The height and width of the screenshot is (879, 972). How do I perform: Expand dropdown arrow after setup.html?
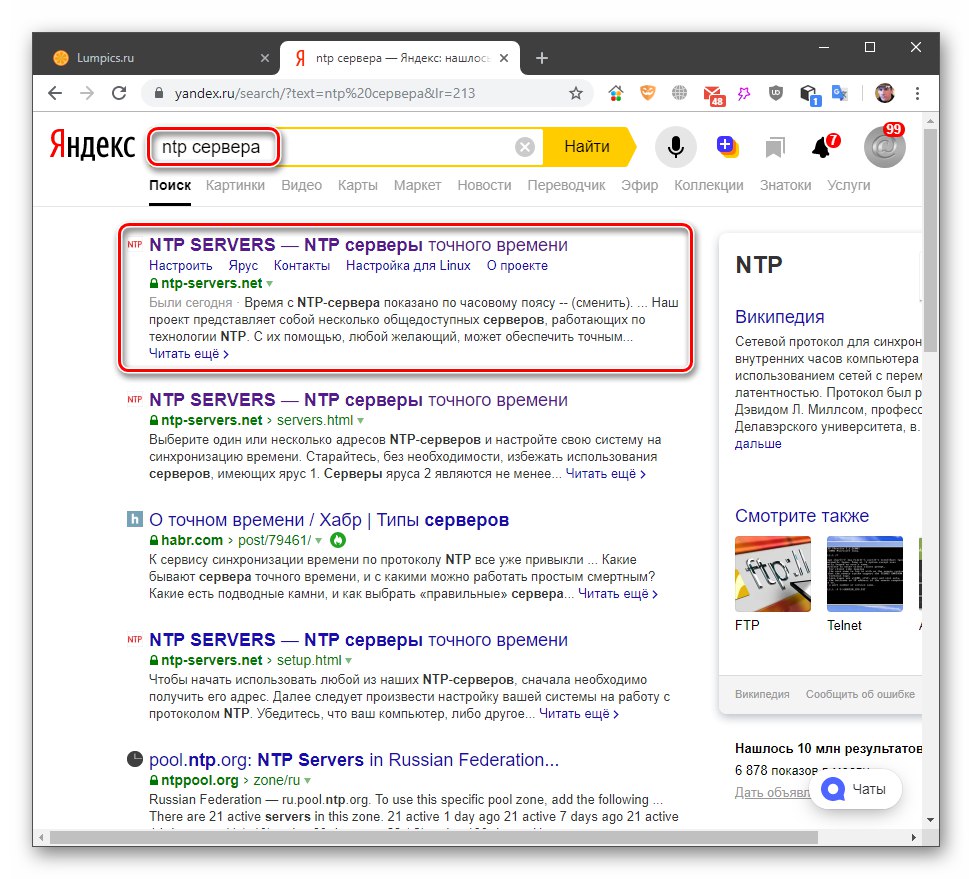(348, 660)
